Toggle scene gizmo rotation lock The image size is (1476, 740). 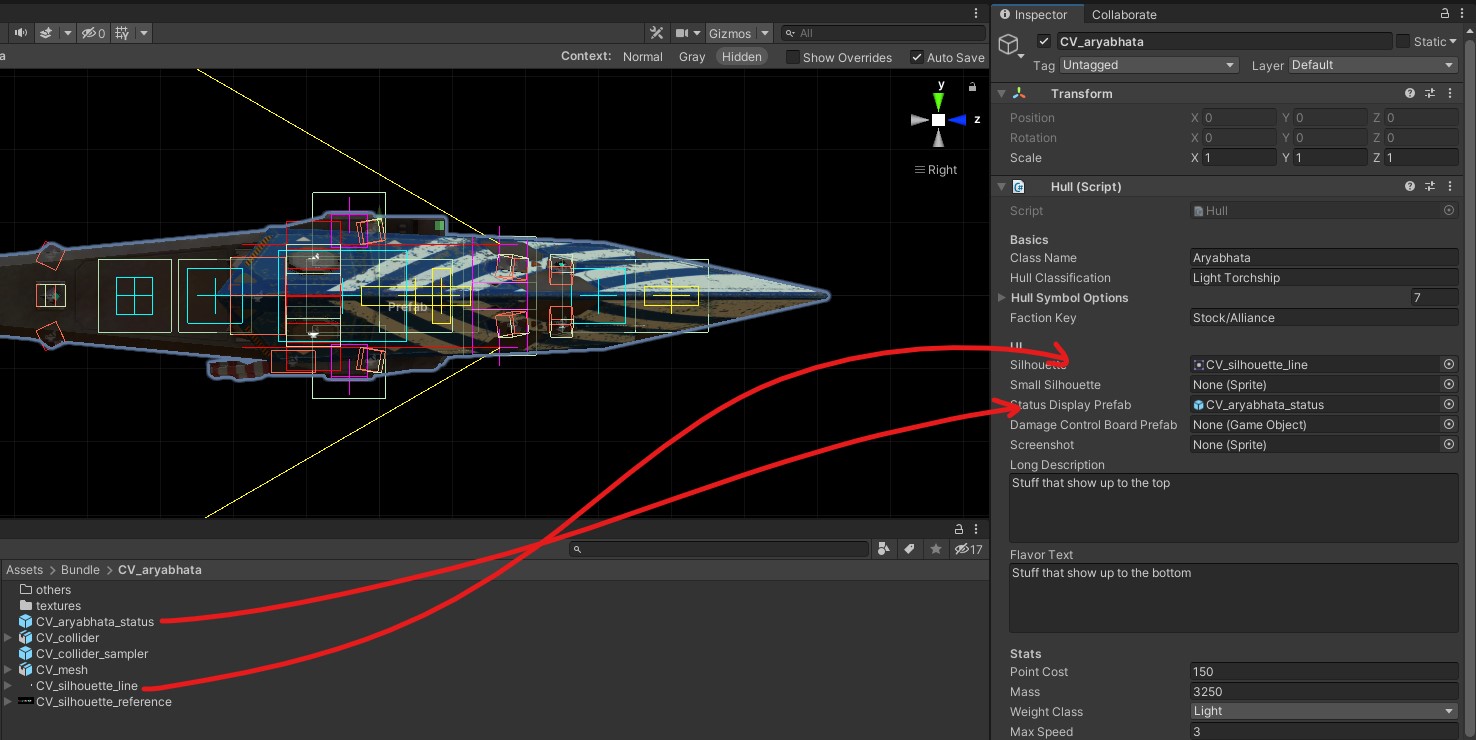coord(972,87)
